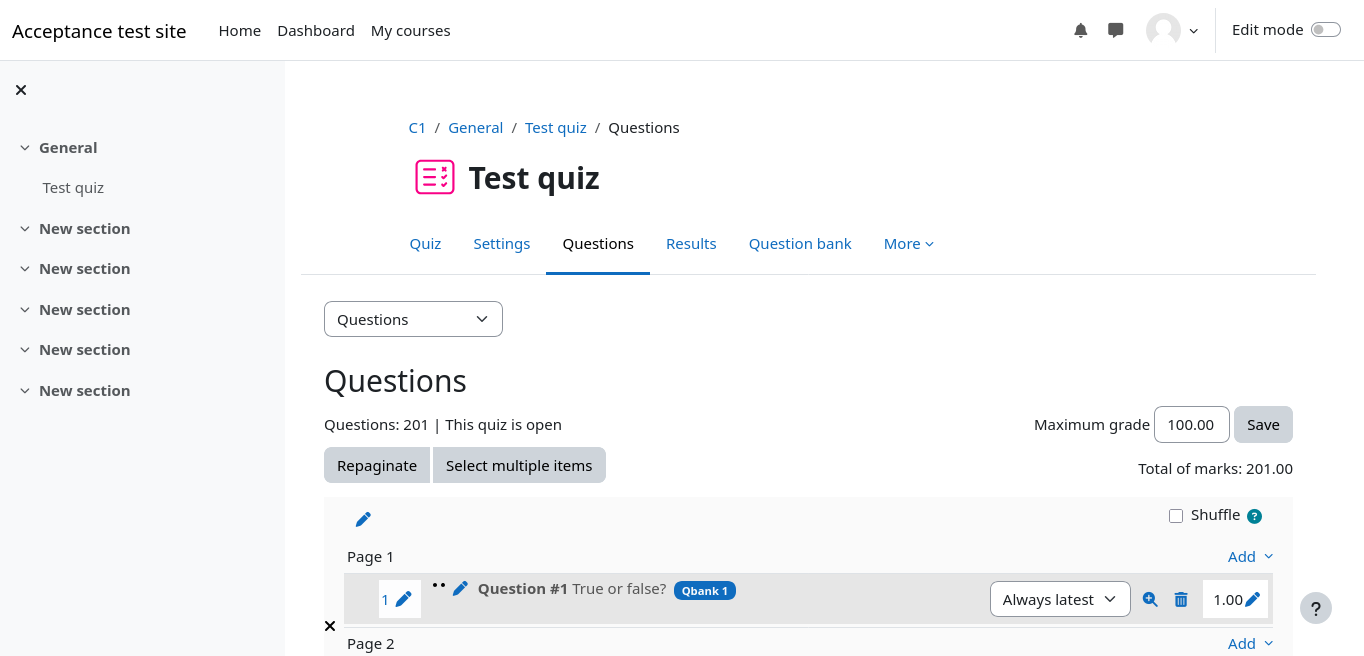Click the Repaginate button
This screenshot has height=656, width=1364.
pos(377,465)
